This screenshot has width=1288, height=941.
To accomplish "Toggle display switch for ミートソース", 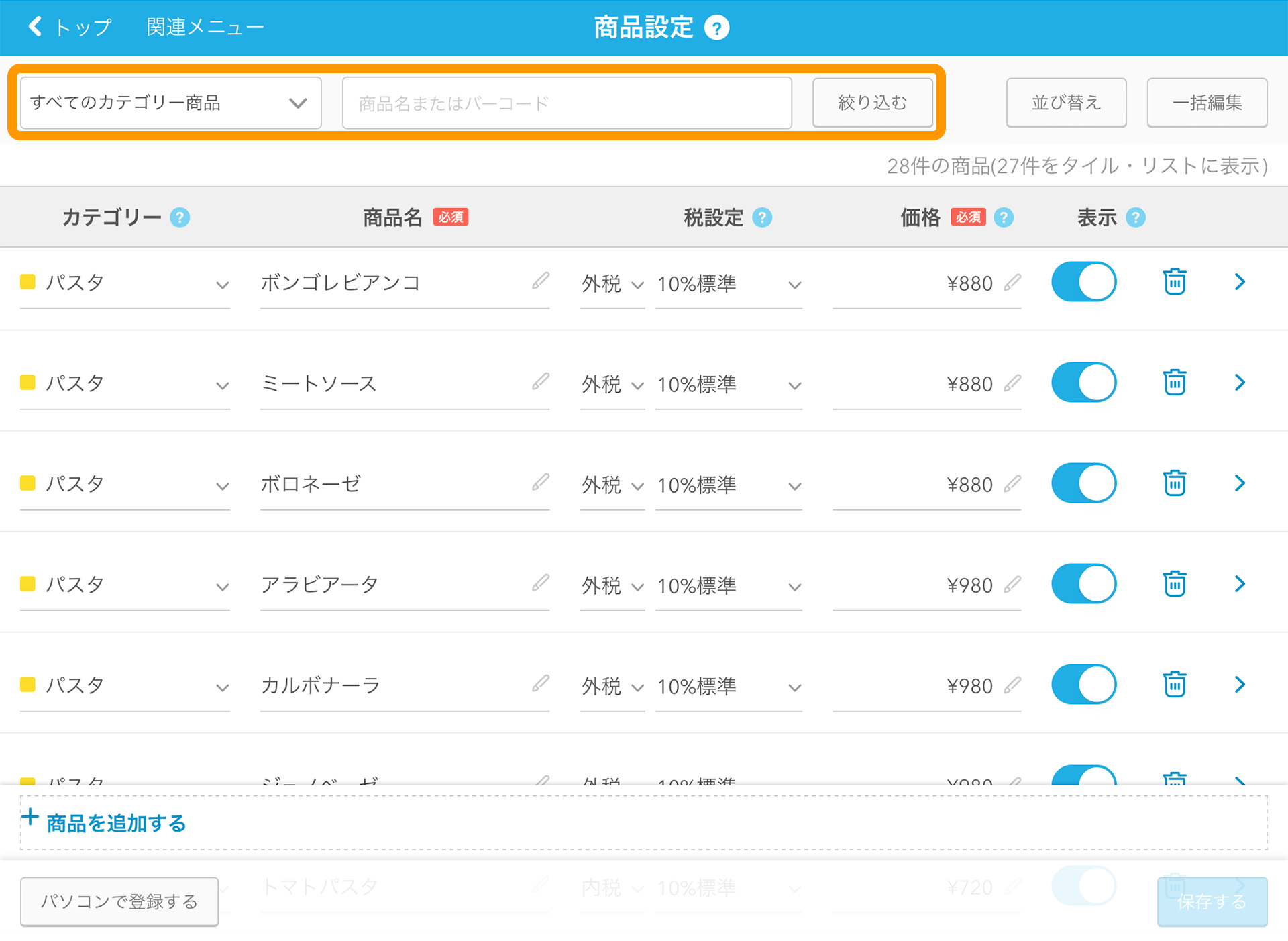I will point(1083,382).
